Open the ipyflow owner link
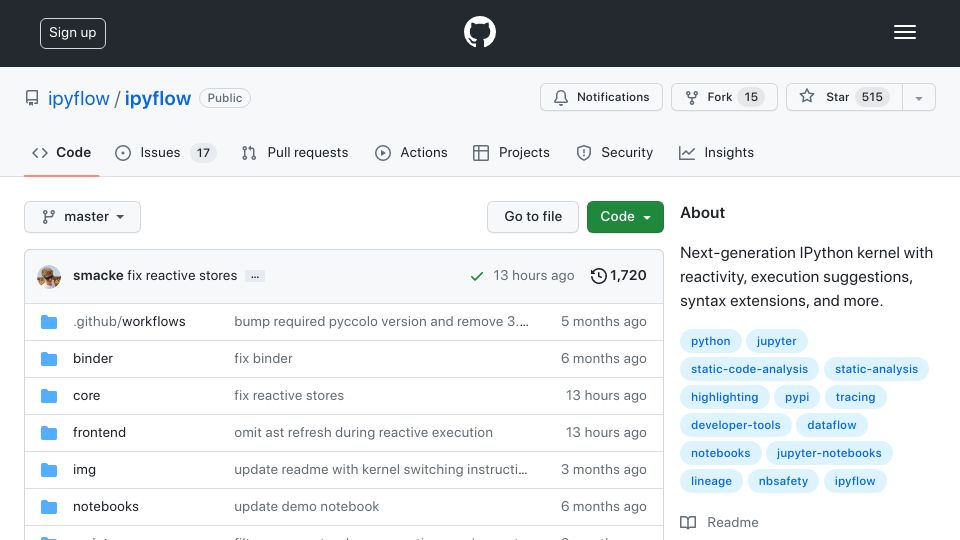The width and height of the screenshot is (960, 540). pos(78,99)
